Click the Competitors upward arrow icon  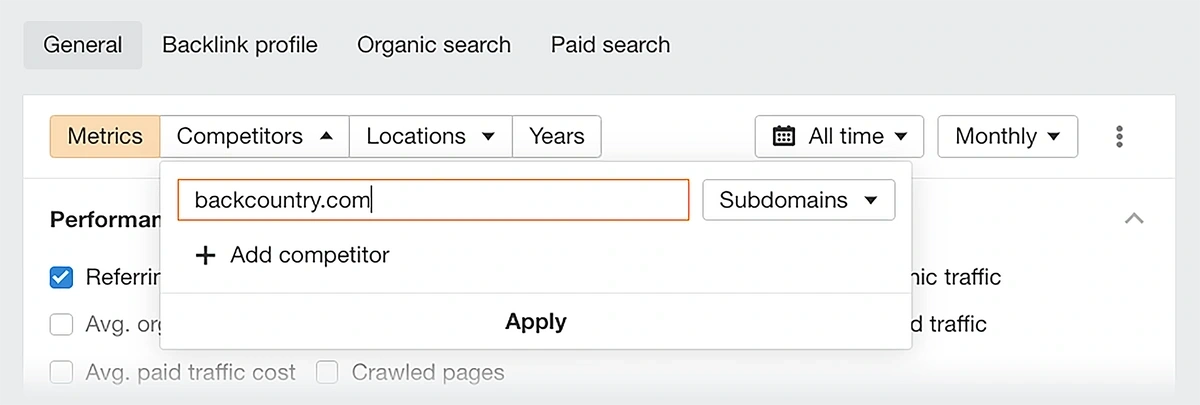tap(326, 136)
